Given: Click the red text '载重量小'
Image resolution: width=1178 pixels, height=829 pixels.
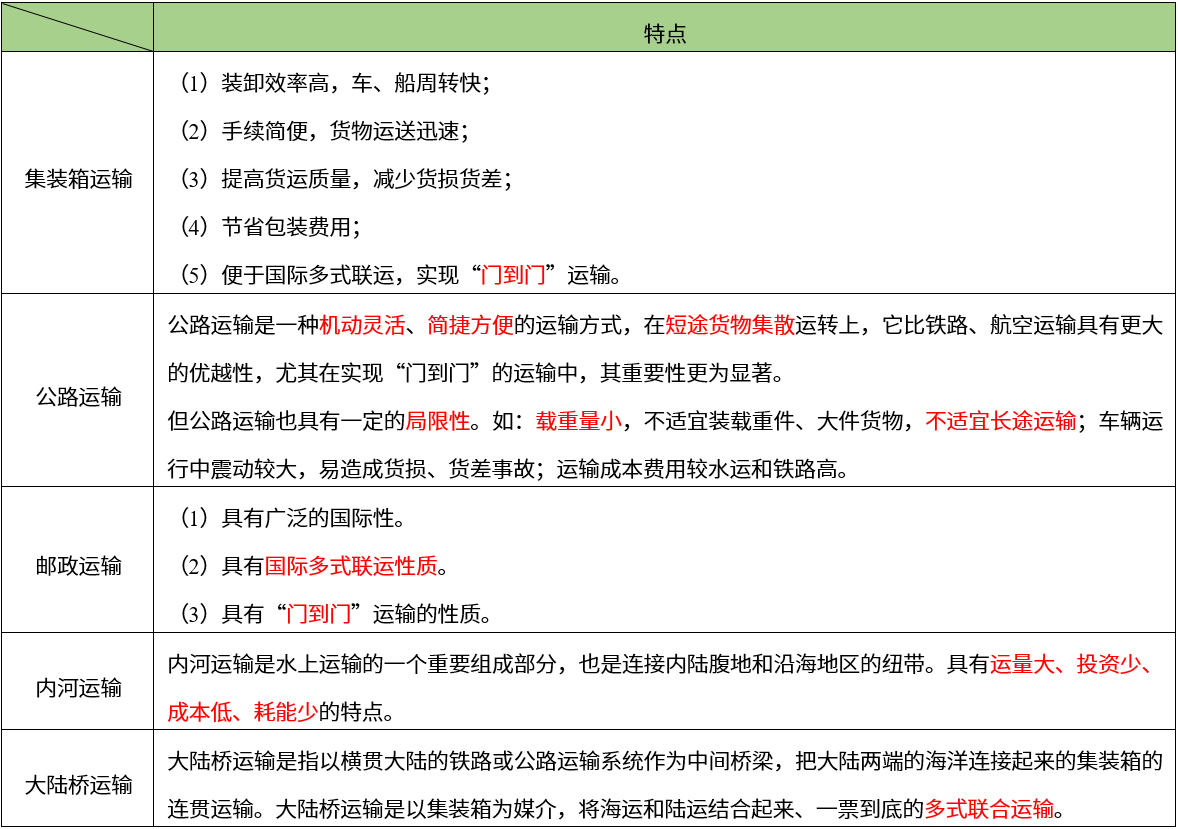Looking at the screenshot, I should point(578,420).
